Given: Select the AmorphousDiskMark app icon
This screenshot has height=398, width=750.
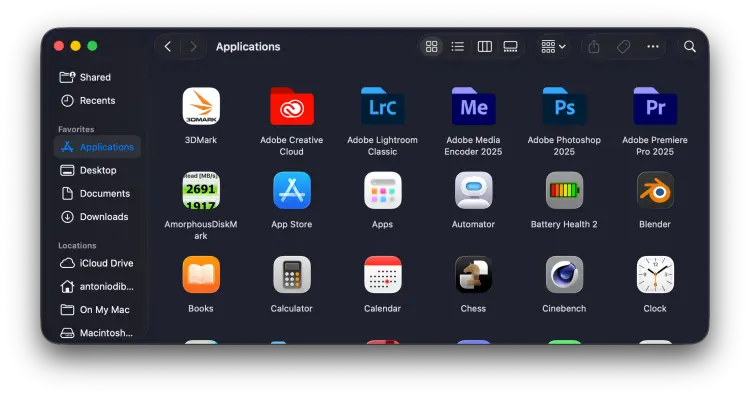Looking at the screenshot, I should click(x=201, y=190).
